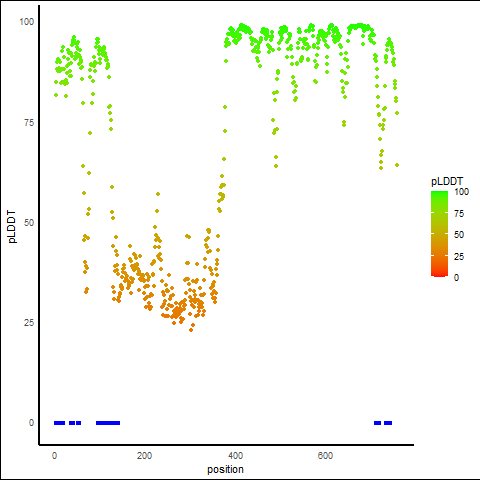Screen dimensions: 480x480
Task: Click the rightmost blue segment near position 740
Action: pyautogui.click(x=388, y=423)
